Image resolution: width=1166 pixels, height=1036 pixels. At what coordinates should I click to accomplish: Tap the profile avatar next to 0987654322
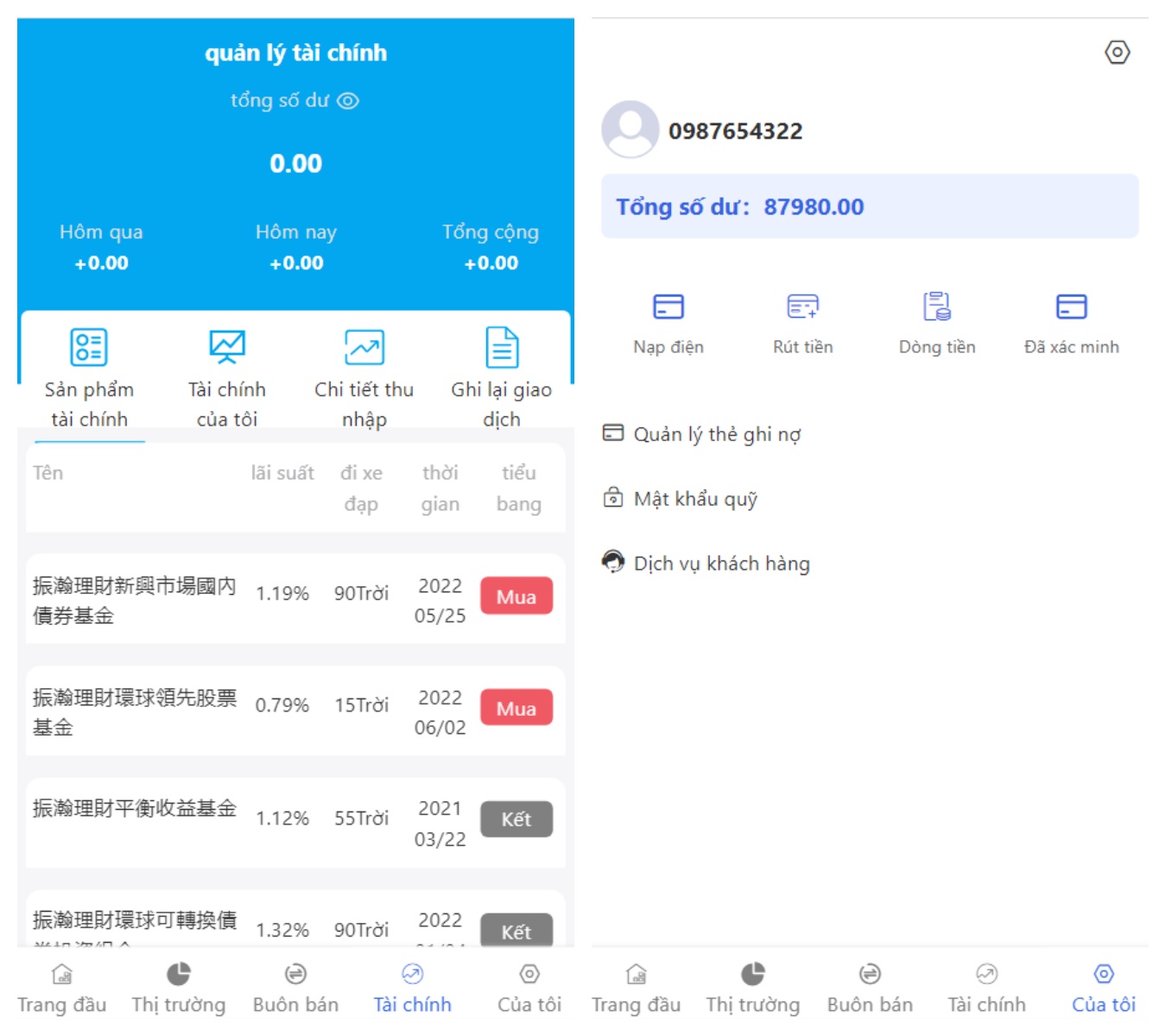click(628, 130)
